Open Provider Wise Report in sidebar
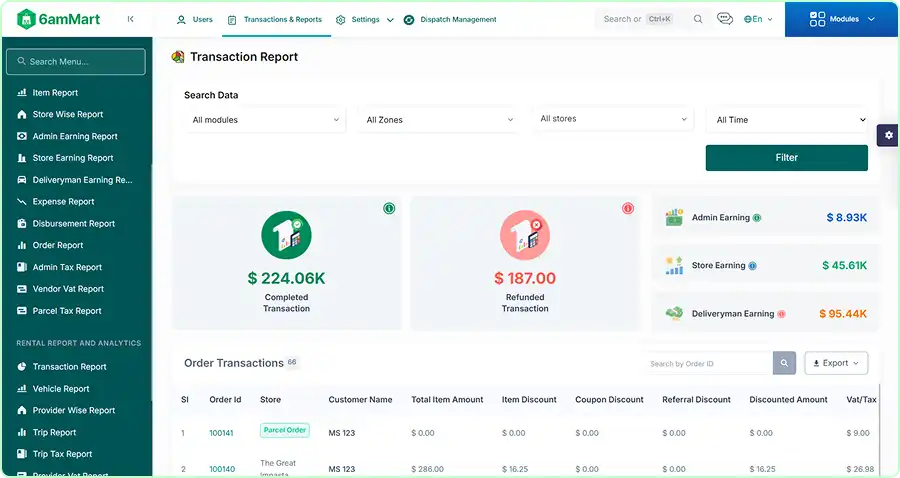This screenshot has width=900, height=478. (x=76, y=410)
